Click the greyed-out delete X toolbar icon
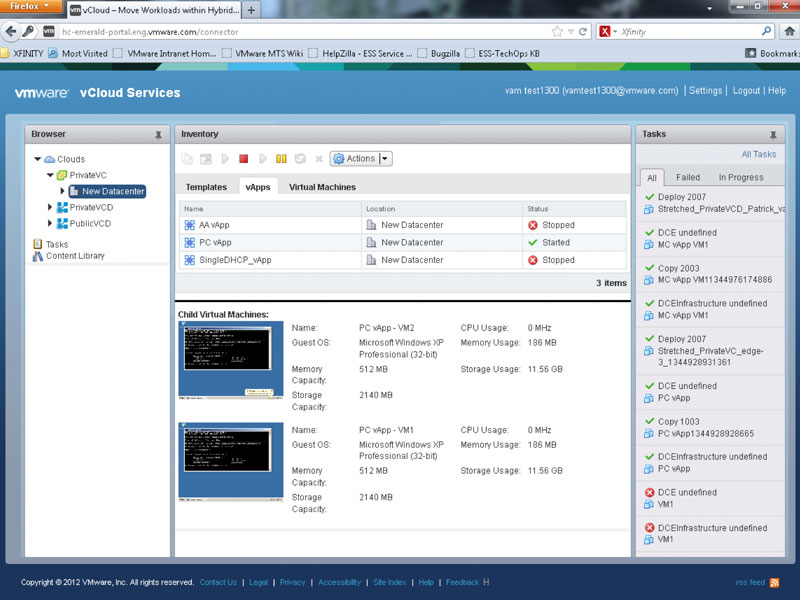 (319, 159)
